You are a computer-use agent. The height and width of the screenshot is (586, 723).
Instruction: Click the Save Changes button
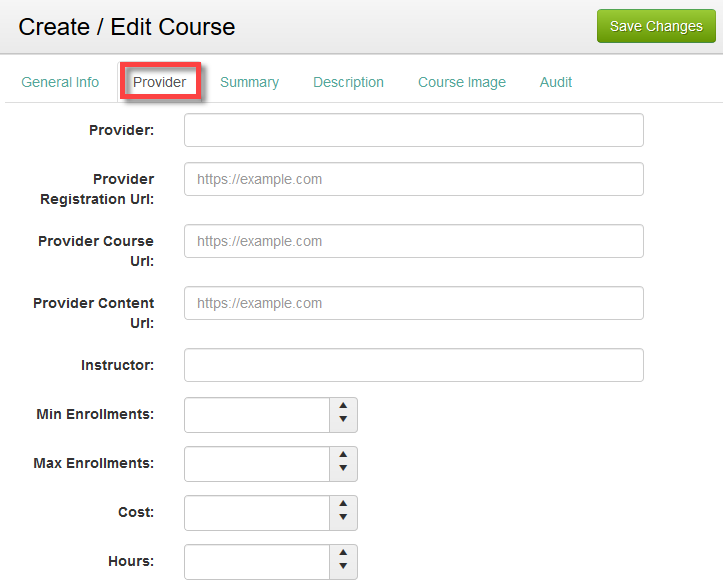pyautogui.click(x=656, y=26)
